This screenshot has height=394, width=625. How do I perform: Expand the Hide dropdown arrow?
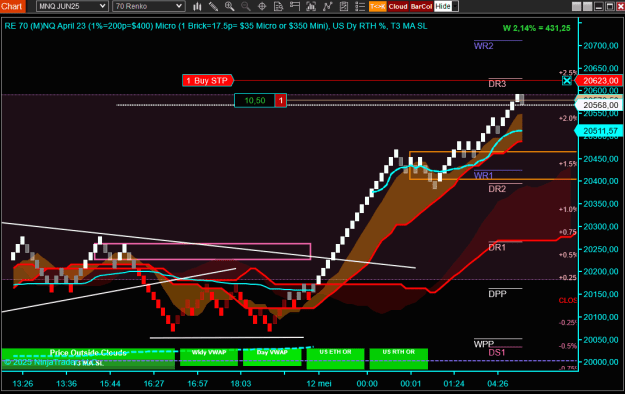(x=455, y=6)
